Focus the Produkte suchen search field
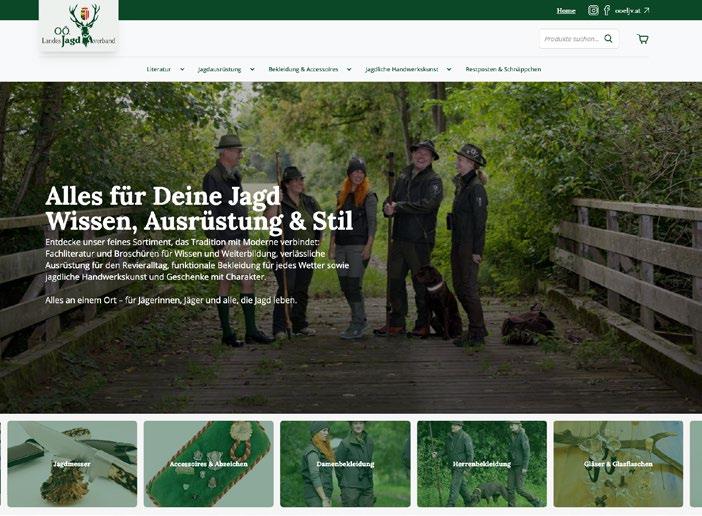The width and height of the screenshot is (702, 516). click(572, 39)
